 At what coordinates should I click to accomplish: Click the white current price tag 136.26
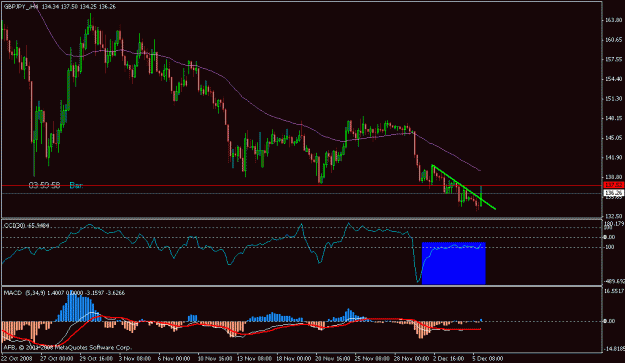tap(613, 193)
